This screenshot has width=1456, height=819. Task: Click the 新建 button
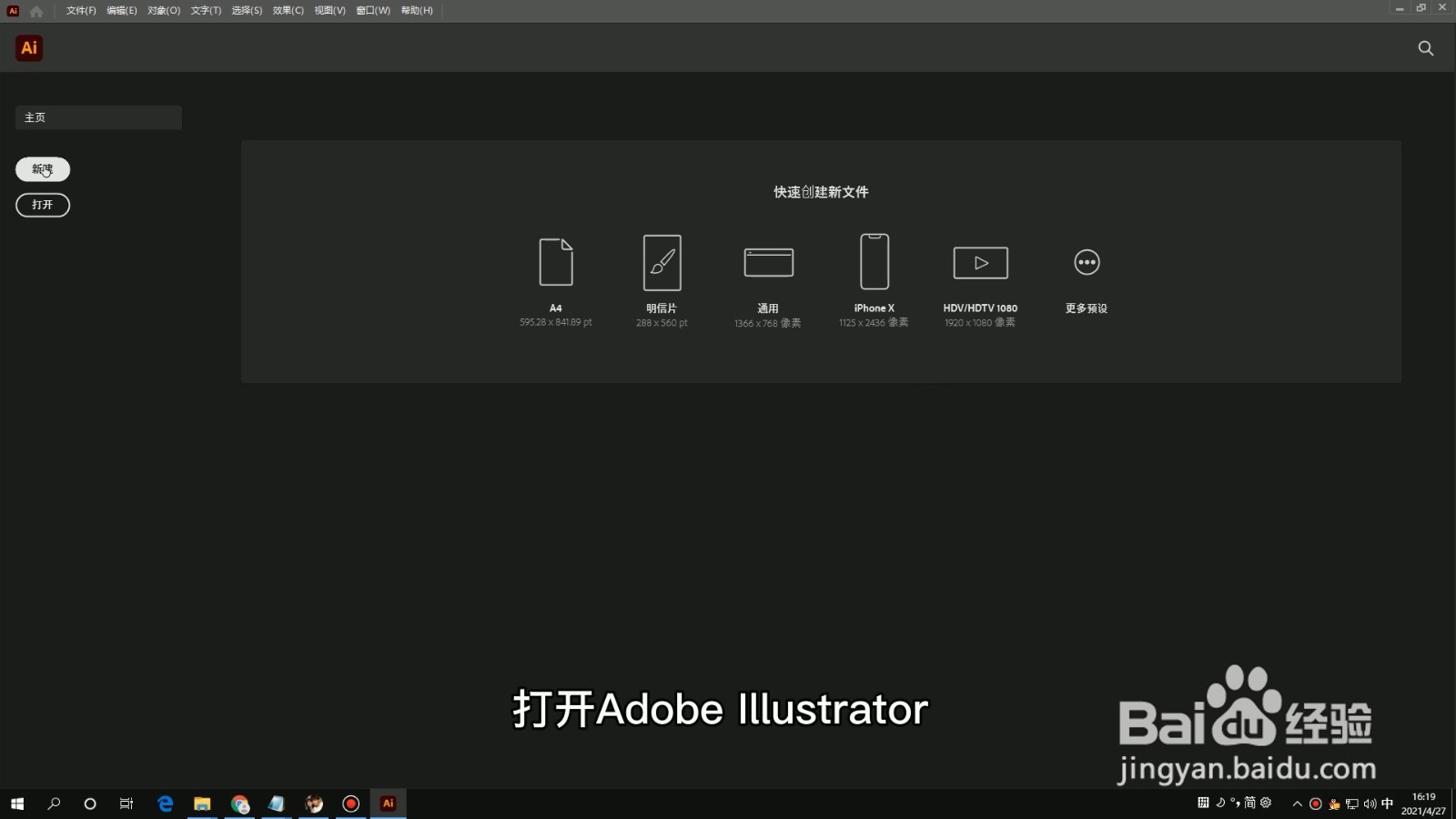point(43,169)
